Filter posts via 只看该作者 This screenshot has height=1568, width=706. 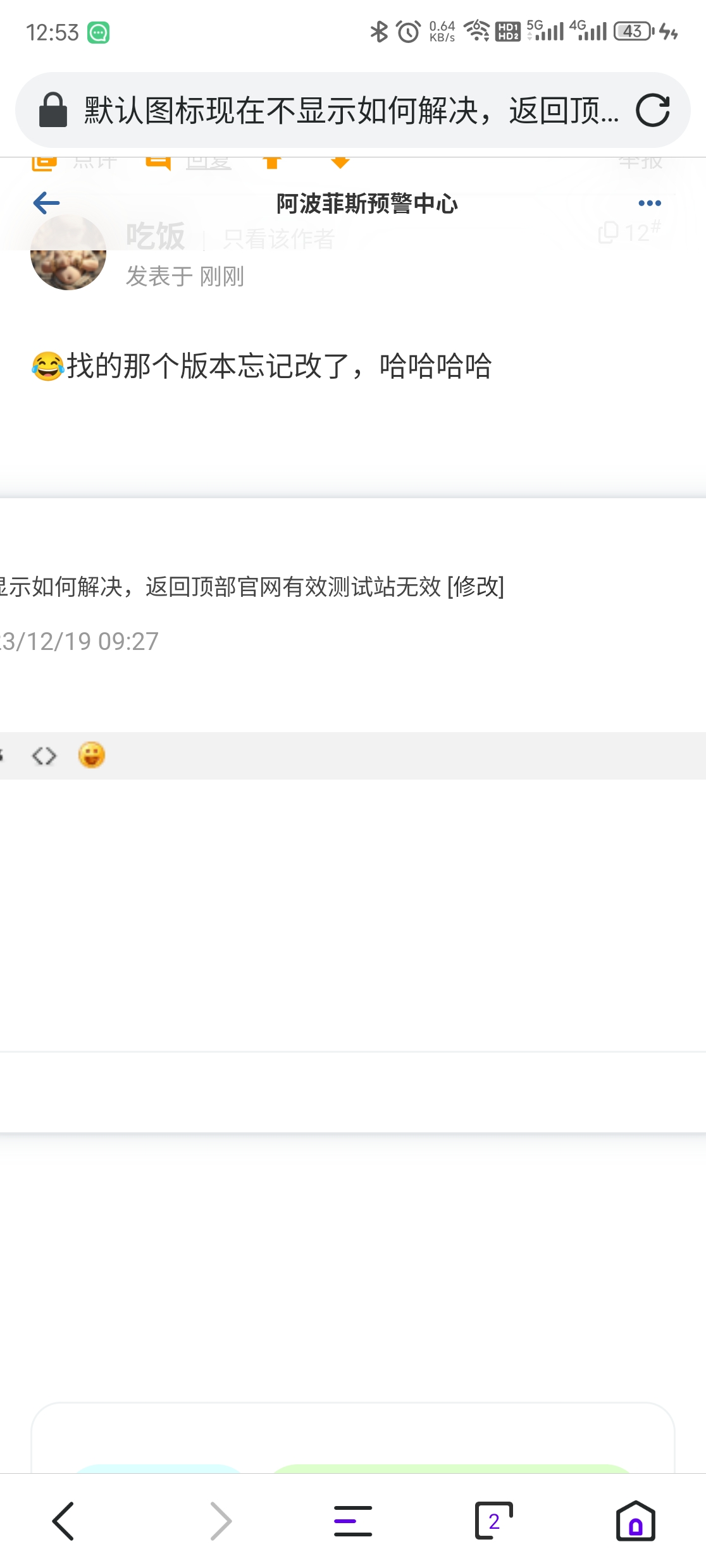click(278, 238)
